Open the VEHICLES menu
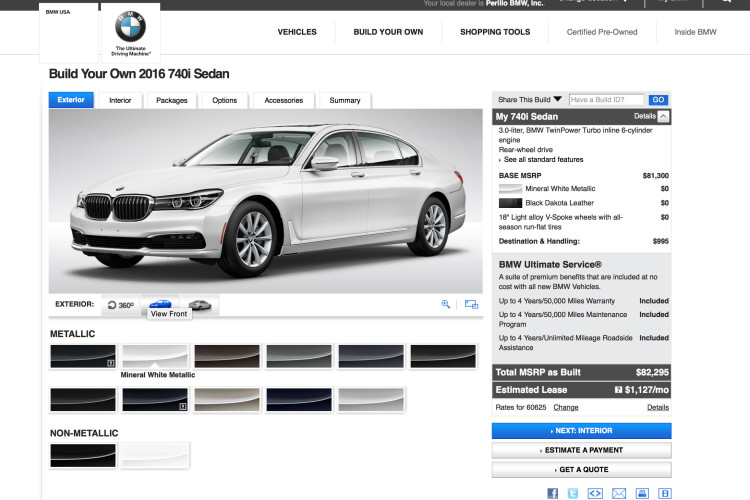This screenshot has height=500, width=750. tap(297, 32)
